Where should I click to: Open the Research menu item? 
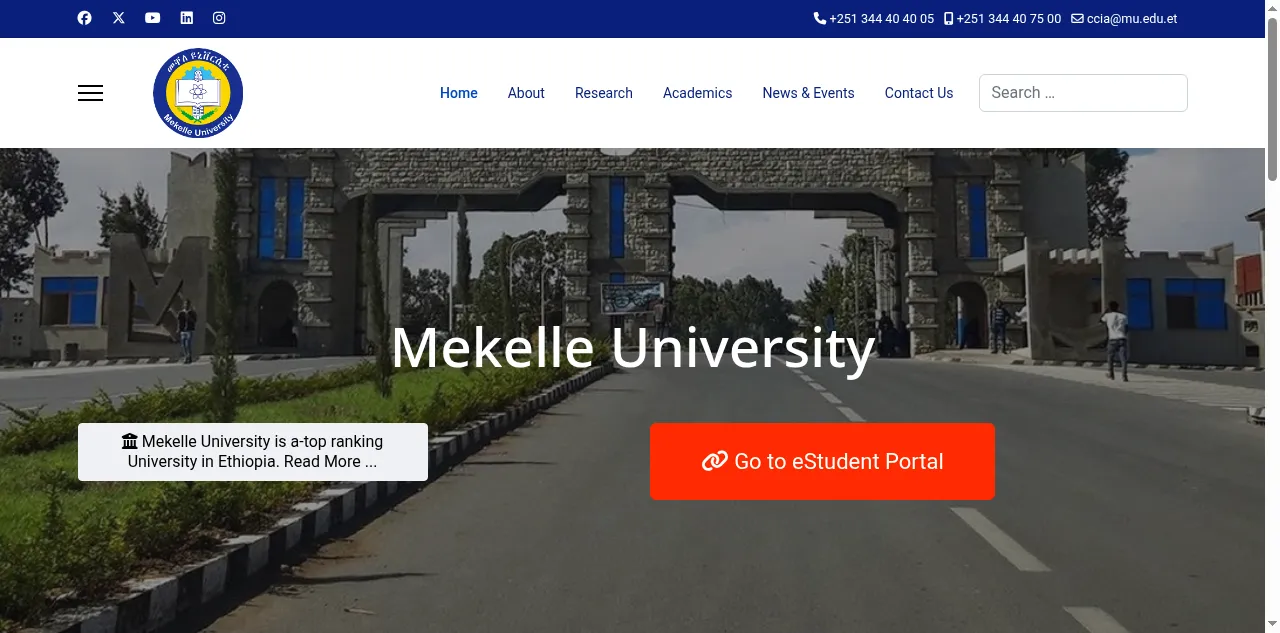click(x=604, y=93)
